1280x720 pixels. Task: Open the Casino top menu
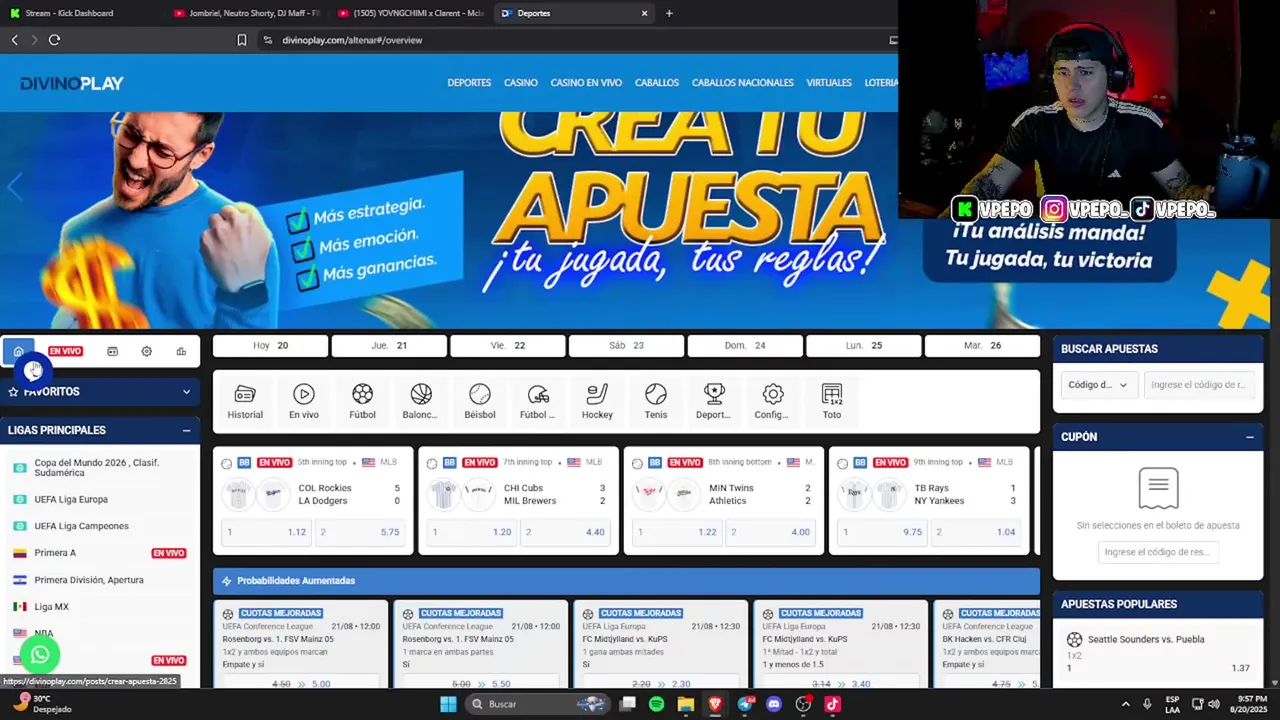click(521, 83)
